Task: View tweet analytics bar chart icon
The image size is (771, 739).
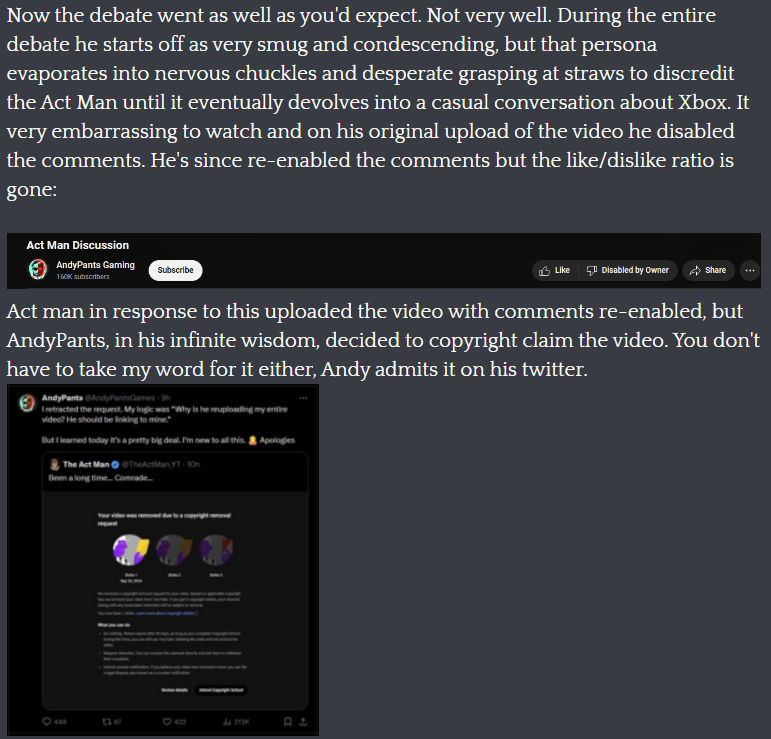Action: pyautogui.click(x=227, y=721)
